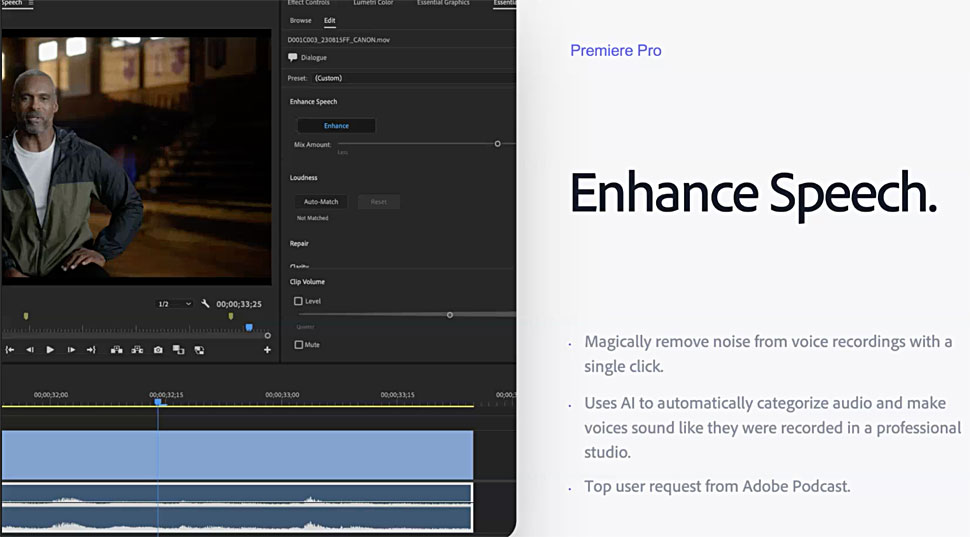Click the timeline playhead at 00;00;32;15
Viewport: 970px width, 537px height.
[158, 402]
